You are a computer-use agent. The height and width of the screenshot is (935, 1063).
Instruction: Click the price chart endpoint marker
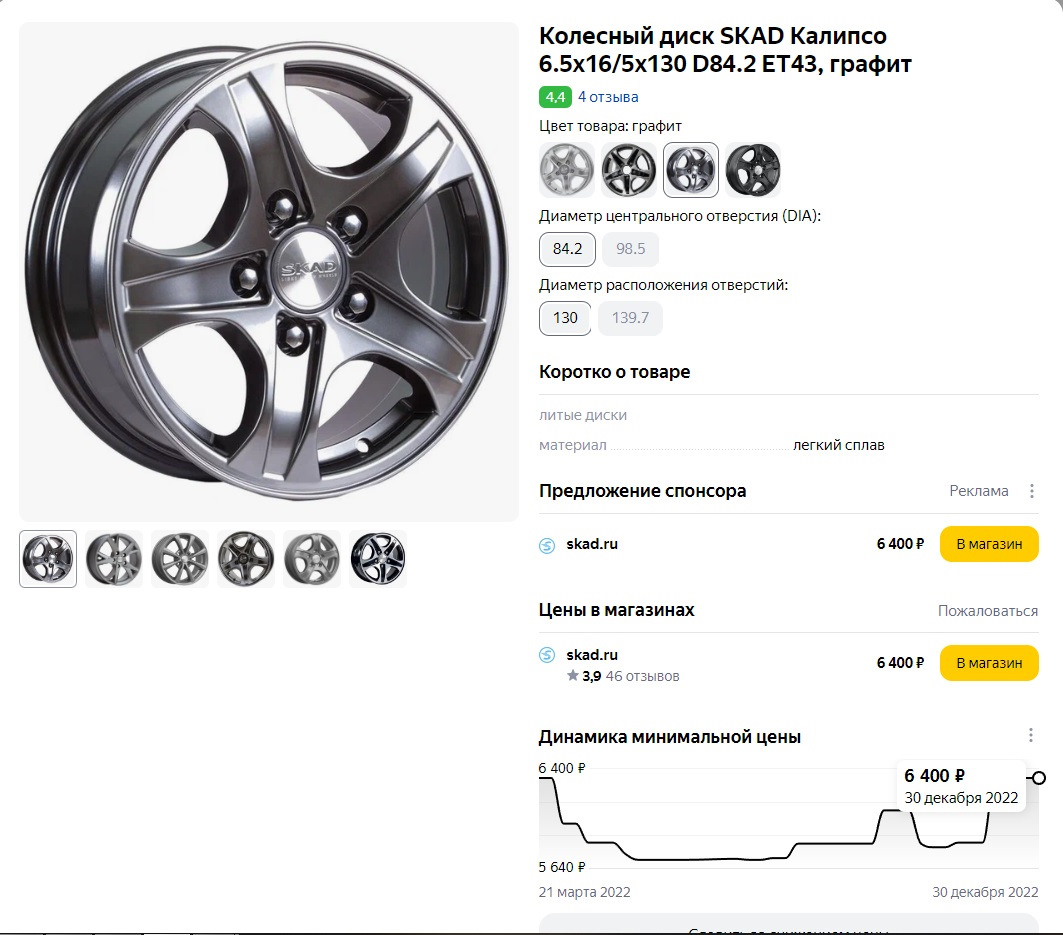pyautogui.click(x=1038, y=778)
